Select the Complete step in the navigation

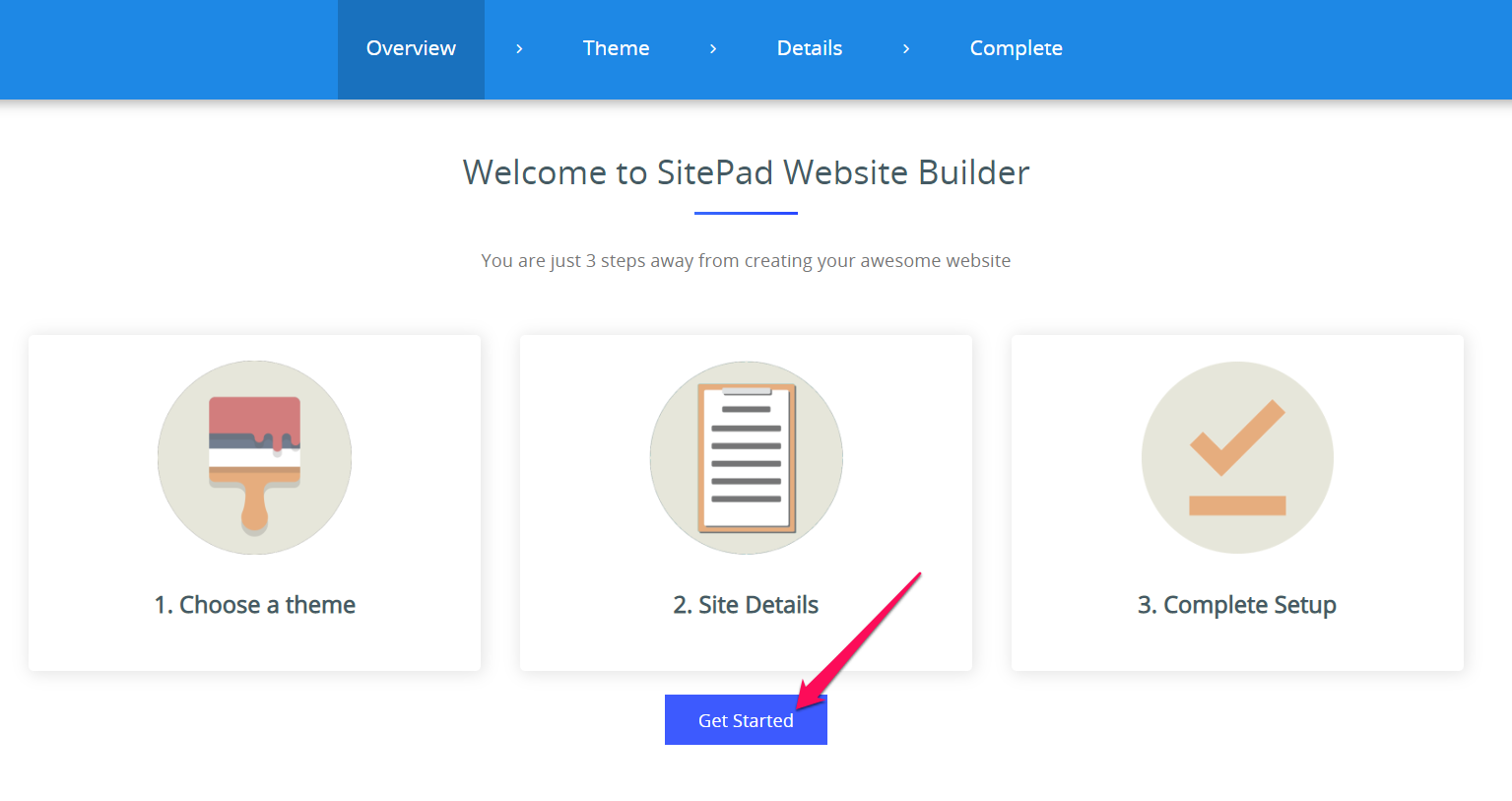coord(1016,47)
